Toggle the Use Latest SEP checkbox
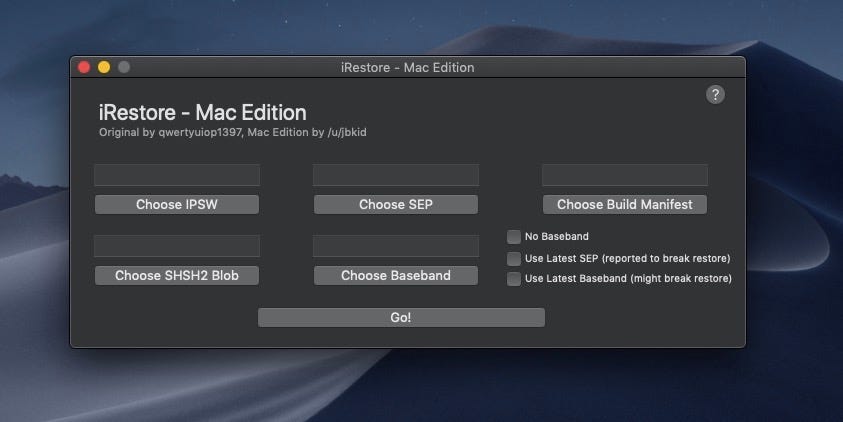Screen dimensions: 843x422 (x=514, y=259)
